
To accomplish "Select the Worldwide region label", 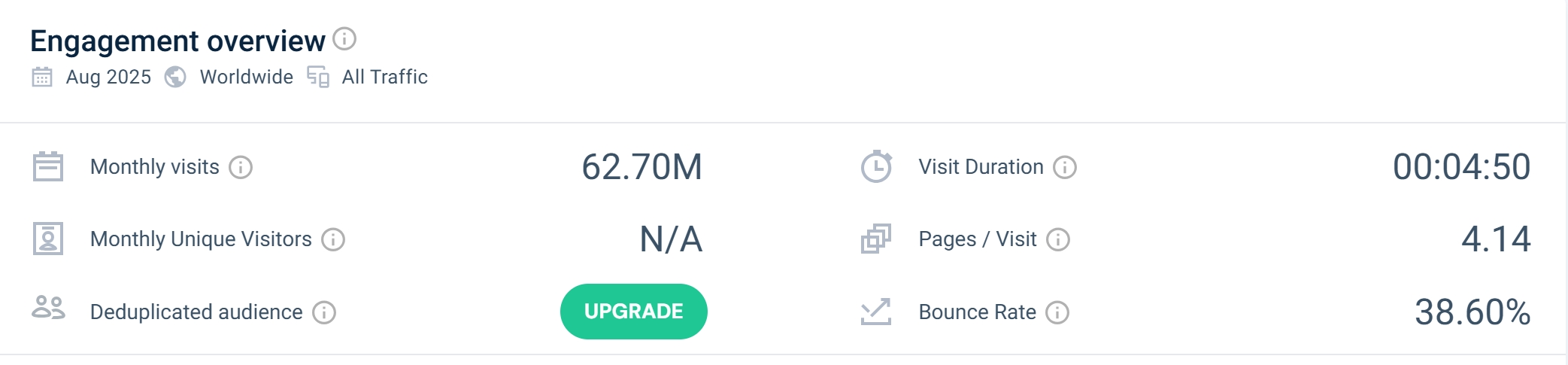I will (x=247, y=77).
